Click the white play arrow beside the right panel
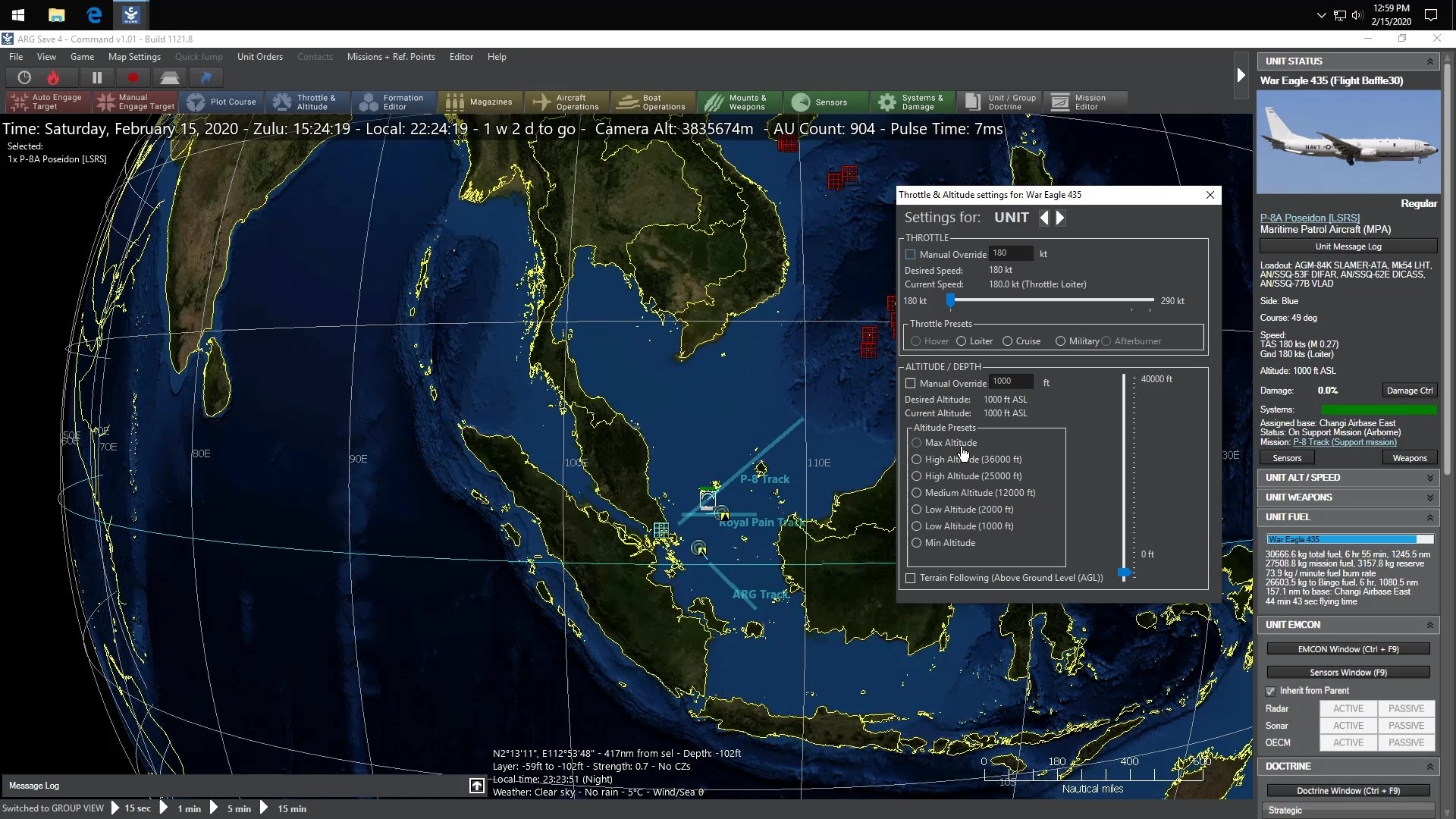The width and height of the screenshot is (1456, 819). (1241, 75)
